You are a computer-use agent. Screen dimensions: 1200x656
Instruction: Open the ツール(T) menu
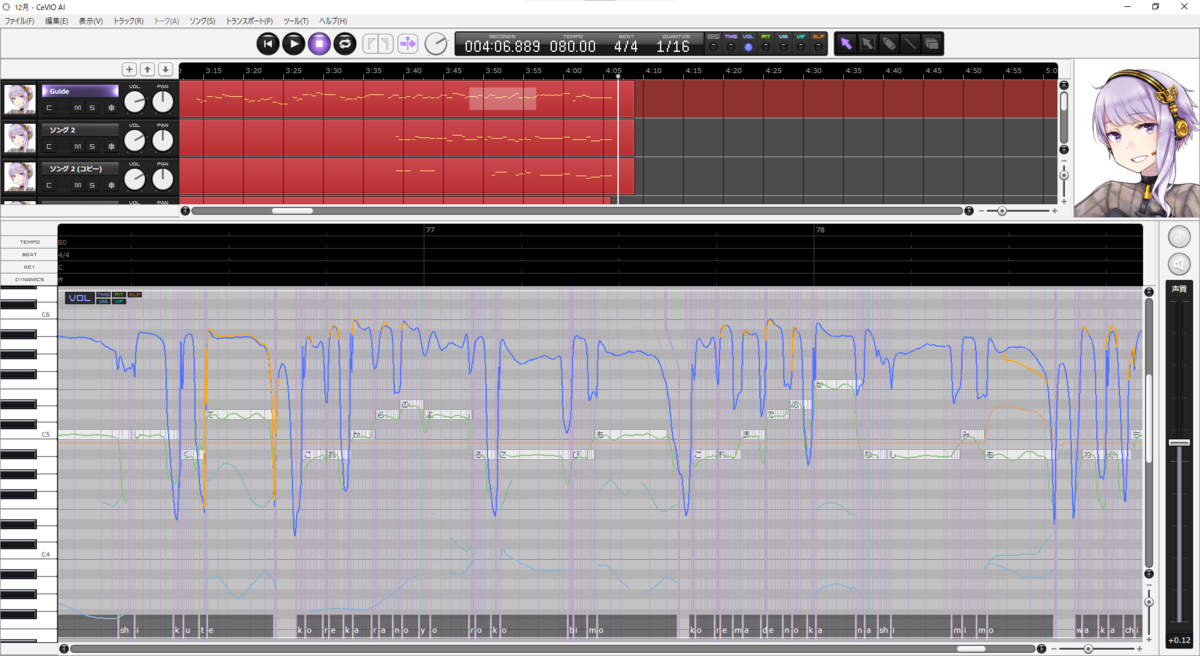click(x=296, y=21)
